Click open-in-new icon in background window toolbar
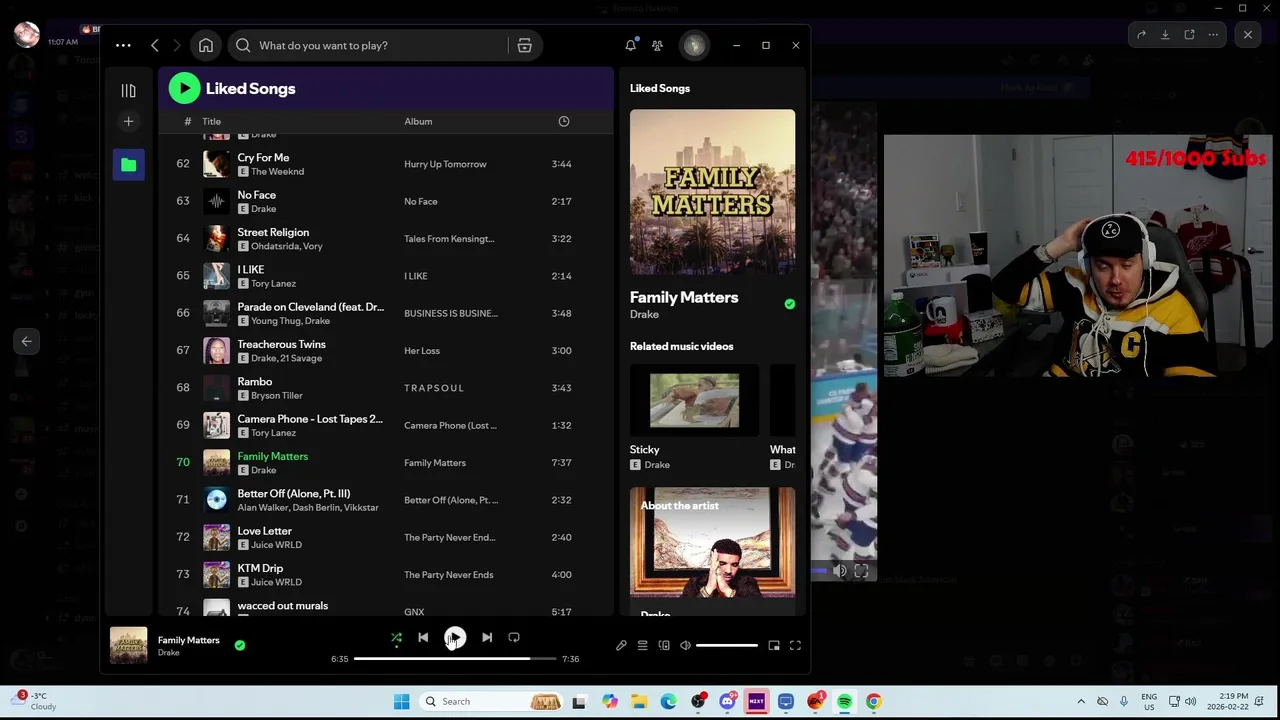This screenshot has width=1280, height=720. 1189,35
